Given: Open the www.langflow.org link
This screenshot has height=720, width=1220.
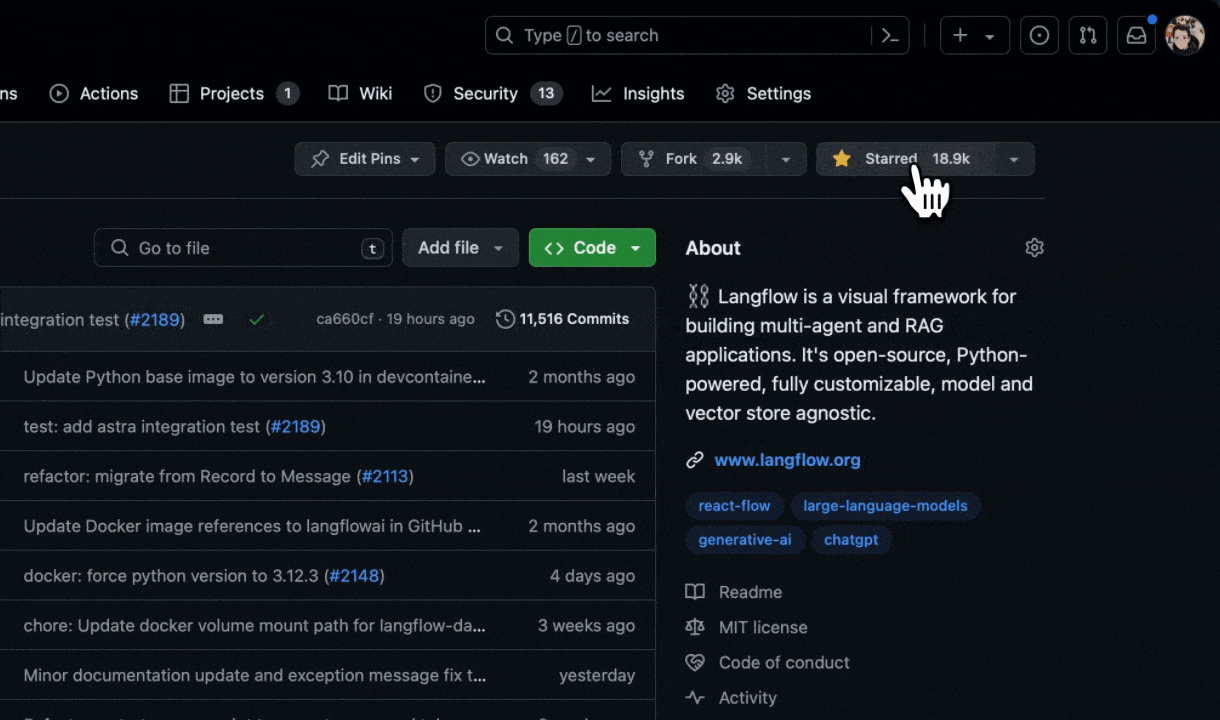Looking at the screenshot, I should [787, 460].
